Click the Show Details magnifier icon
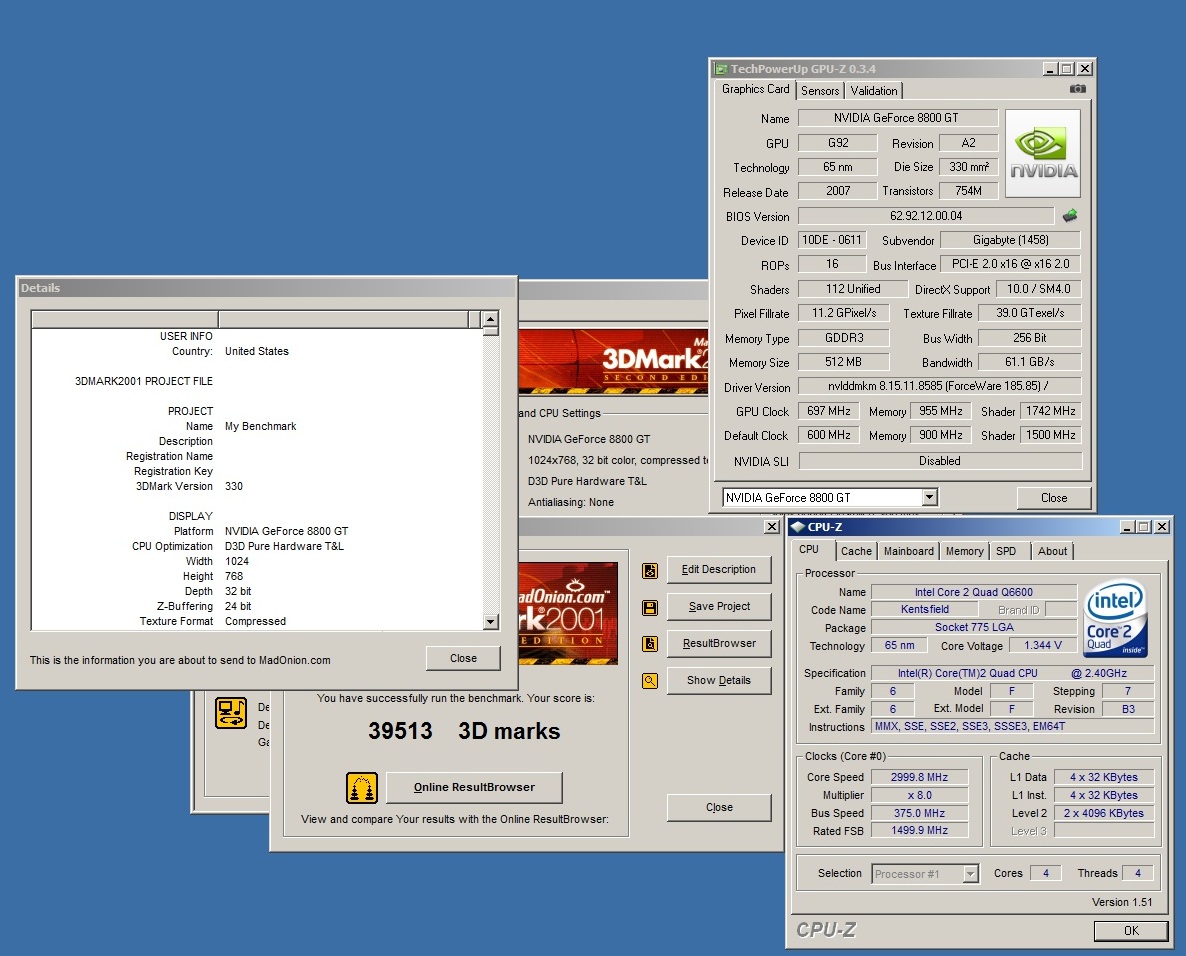 click(650, 681)
